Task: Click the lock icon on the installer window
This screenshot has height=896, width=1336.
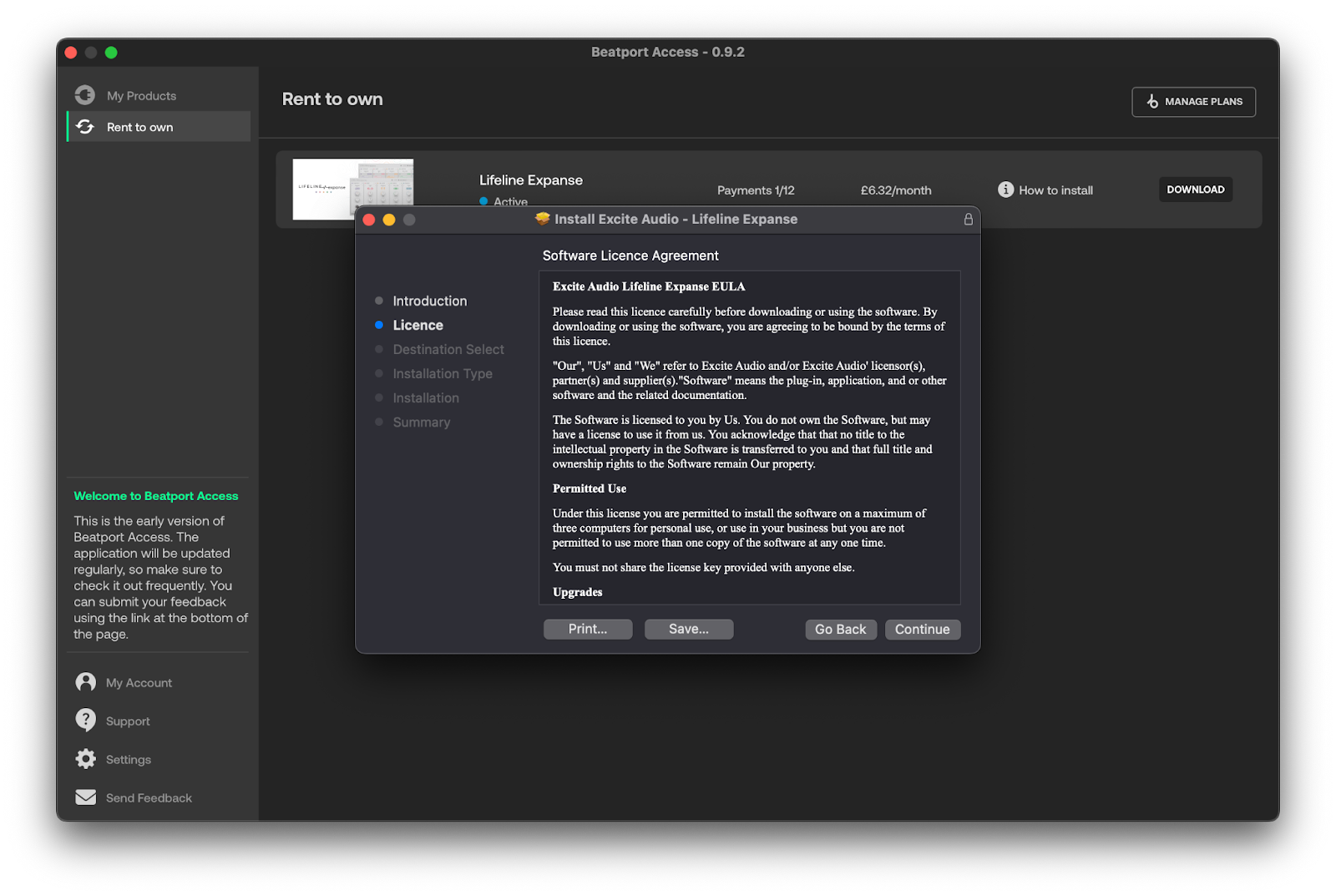Action: (x=968, y=220)
